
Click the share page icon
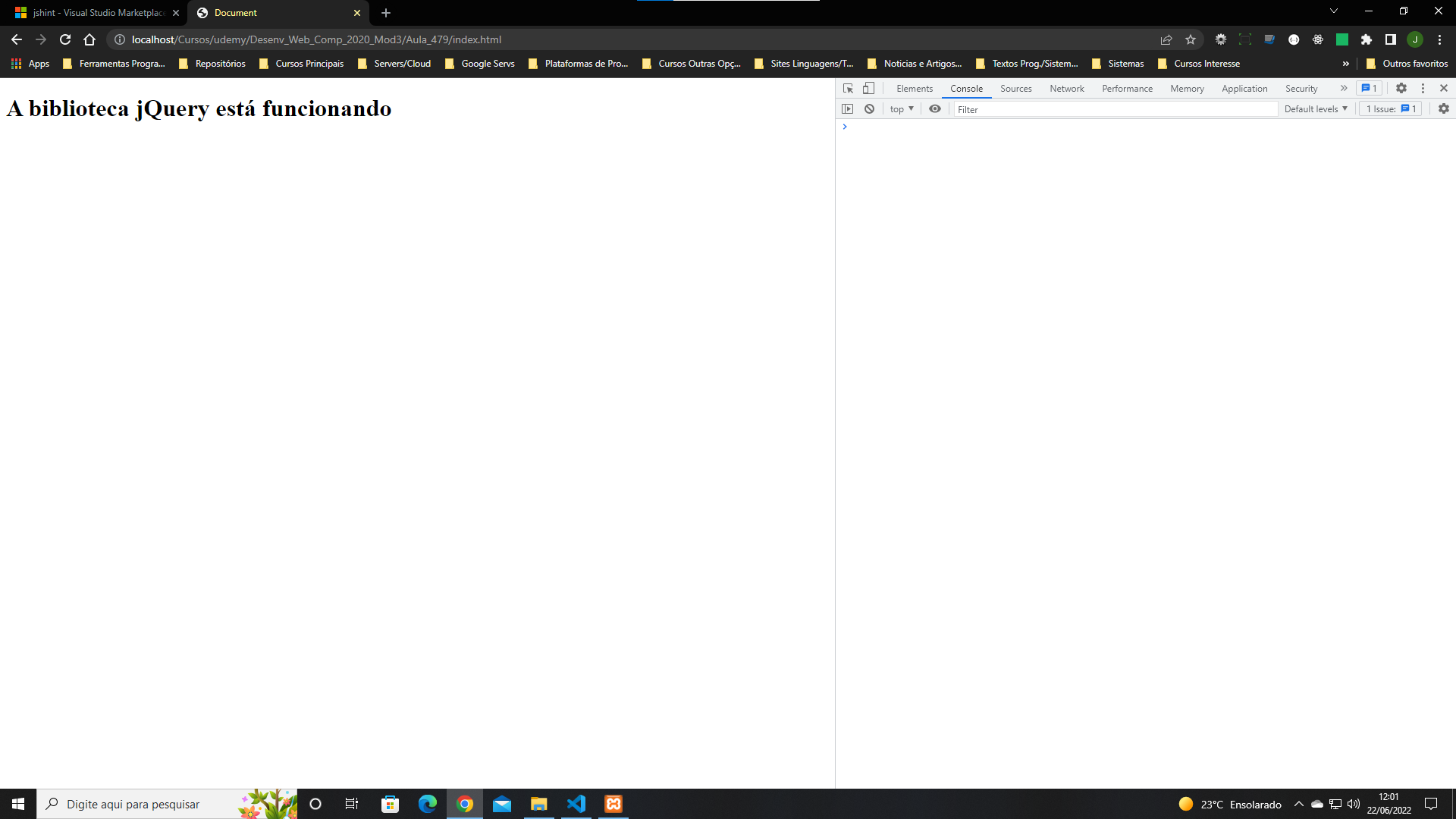tap(1166, 39)
